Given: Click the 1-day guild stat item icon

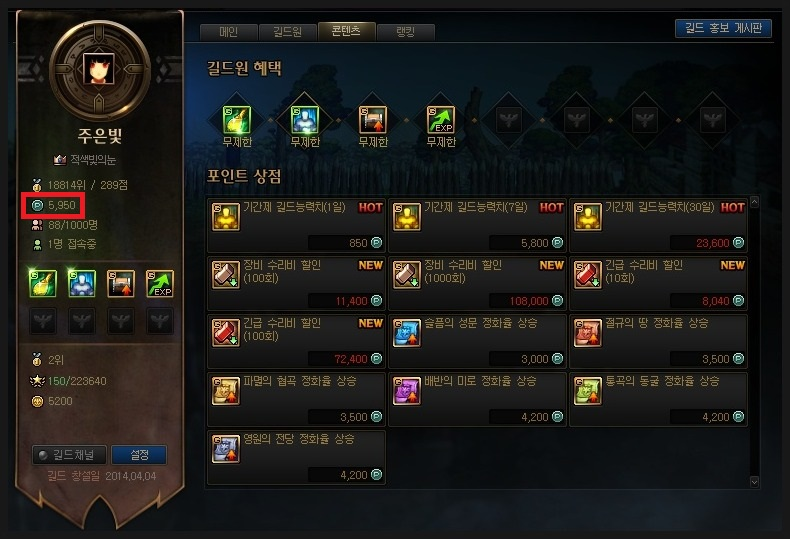Looking at the screenshot, I should tap(226, 217).
